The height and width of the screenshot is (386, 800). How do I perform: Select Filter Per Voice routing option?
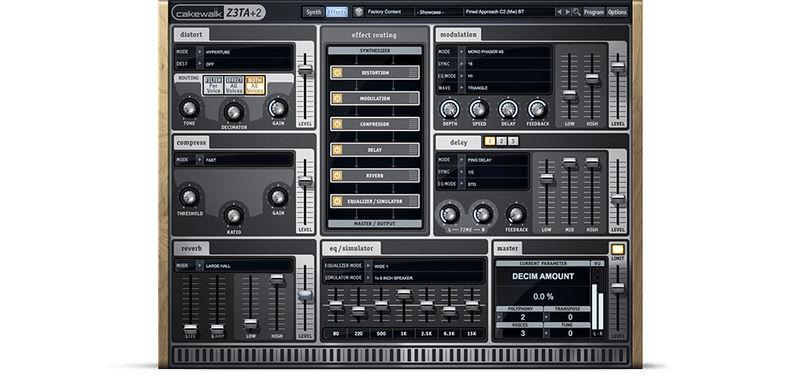click(213, 85)
